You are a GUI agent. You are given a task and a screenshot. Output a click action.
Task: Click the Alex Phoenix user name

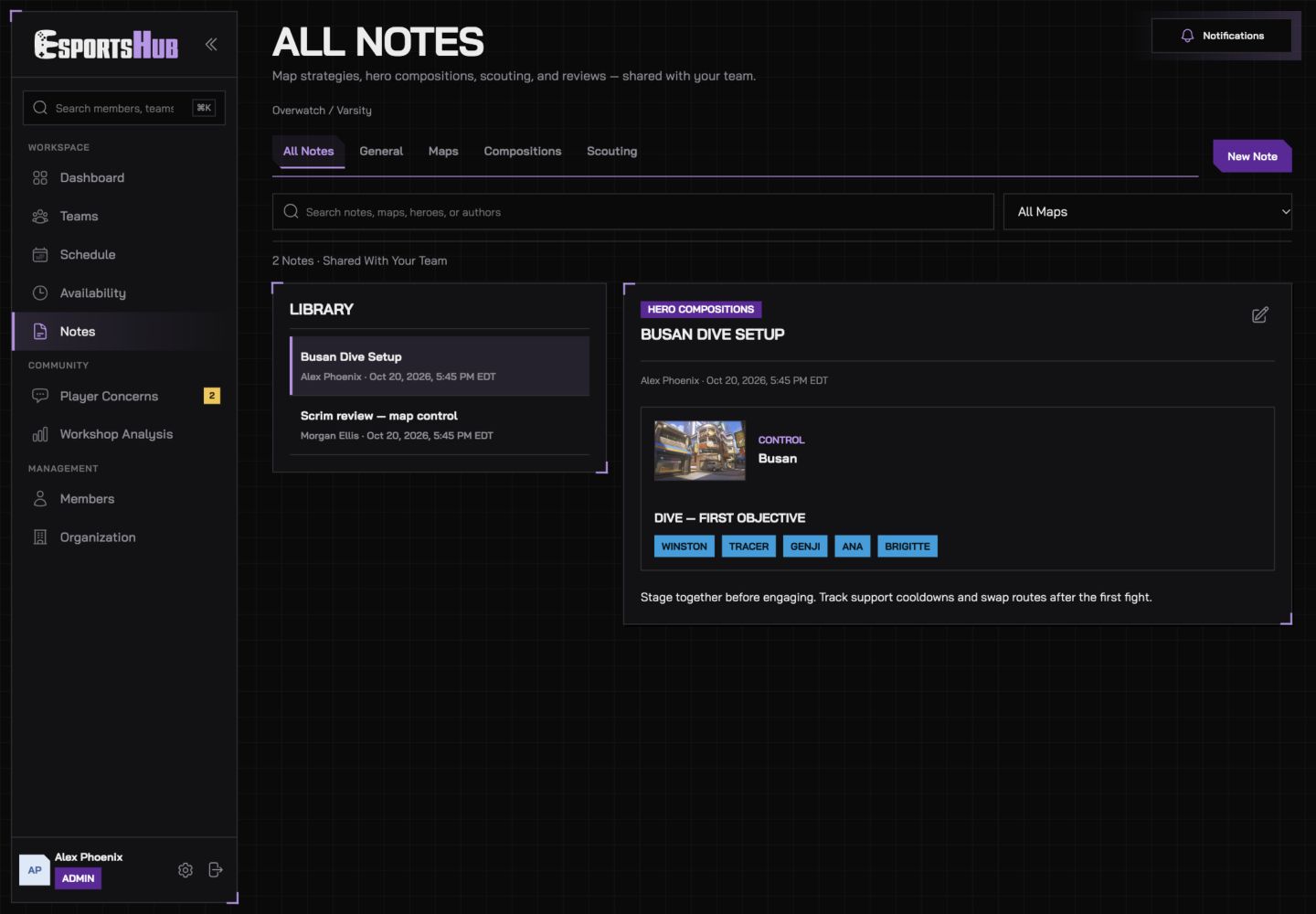tap(89, 857)
